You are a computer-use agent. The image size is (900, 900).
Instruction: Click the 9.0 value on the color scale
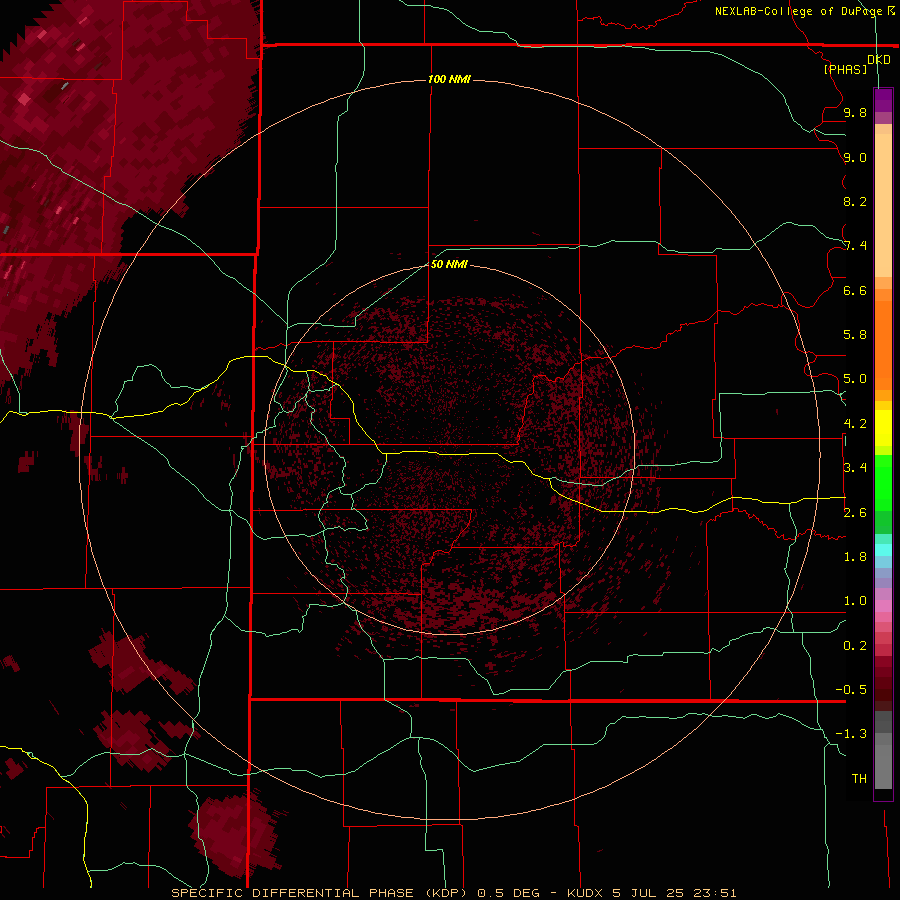tap(855, 157)
